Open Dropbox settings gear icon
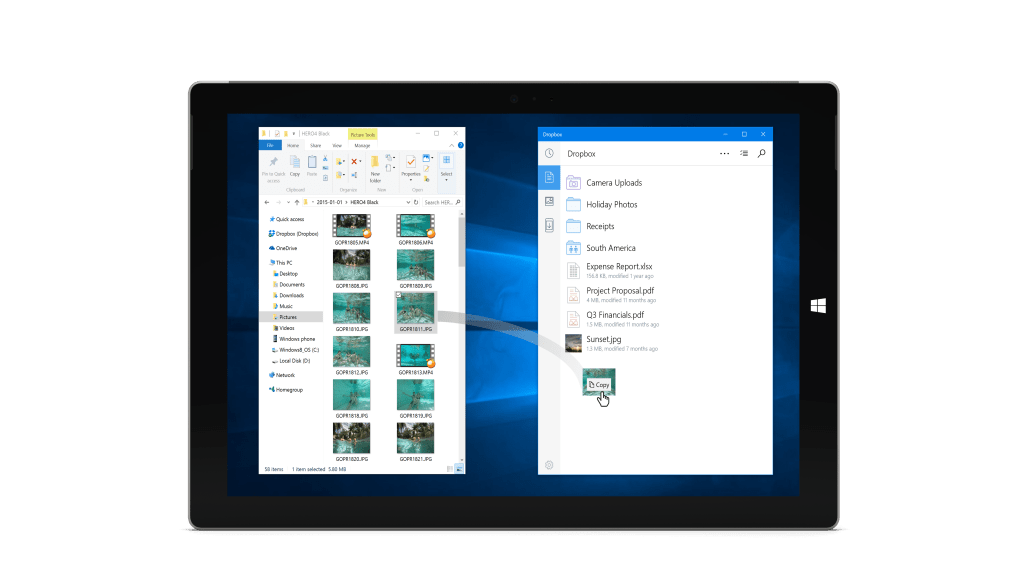 click(x=549, y=465)
